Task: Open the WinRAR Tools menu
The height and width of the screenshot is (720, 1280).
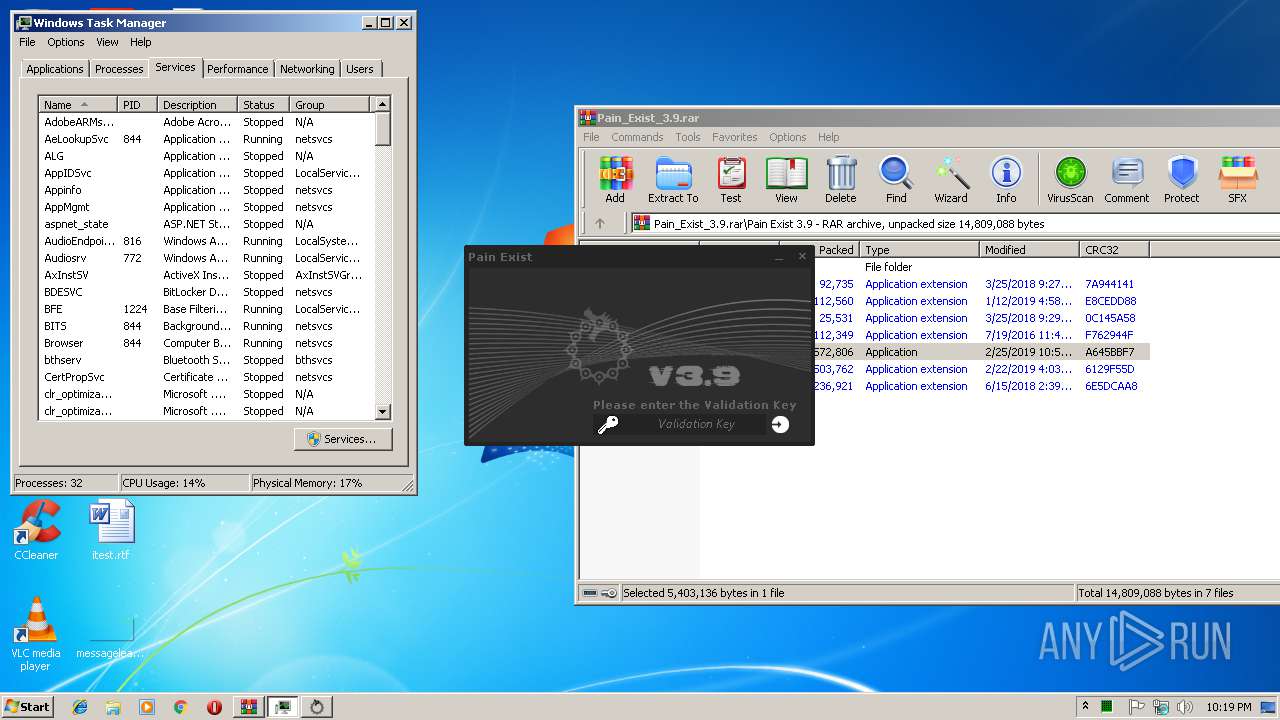Action: [688, 137]
